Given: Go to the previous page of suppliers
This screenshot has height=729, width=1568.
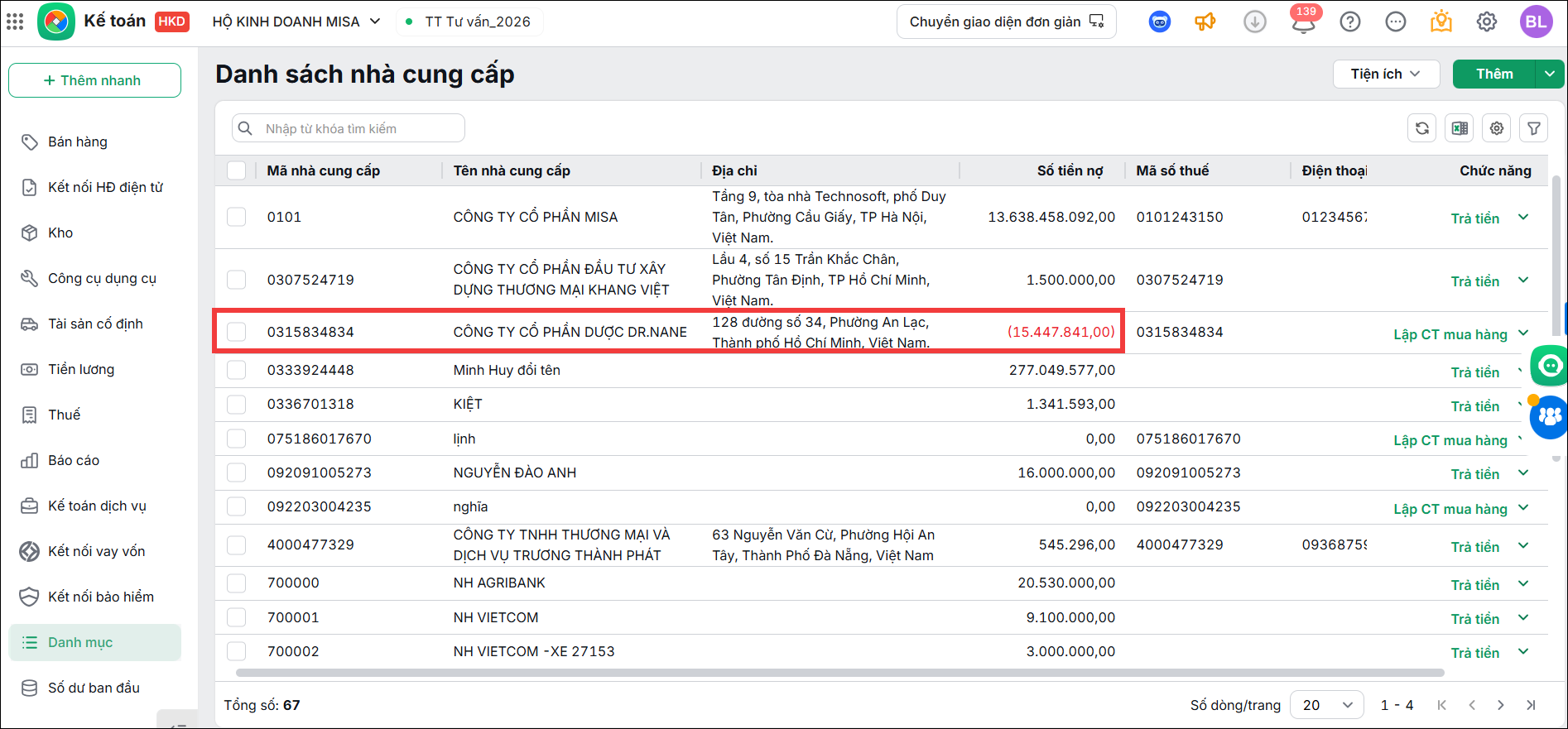Looking at the screenshot, I should pyautogui.click(x=1472, y=705).
